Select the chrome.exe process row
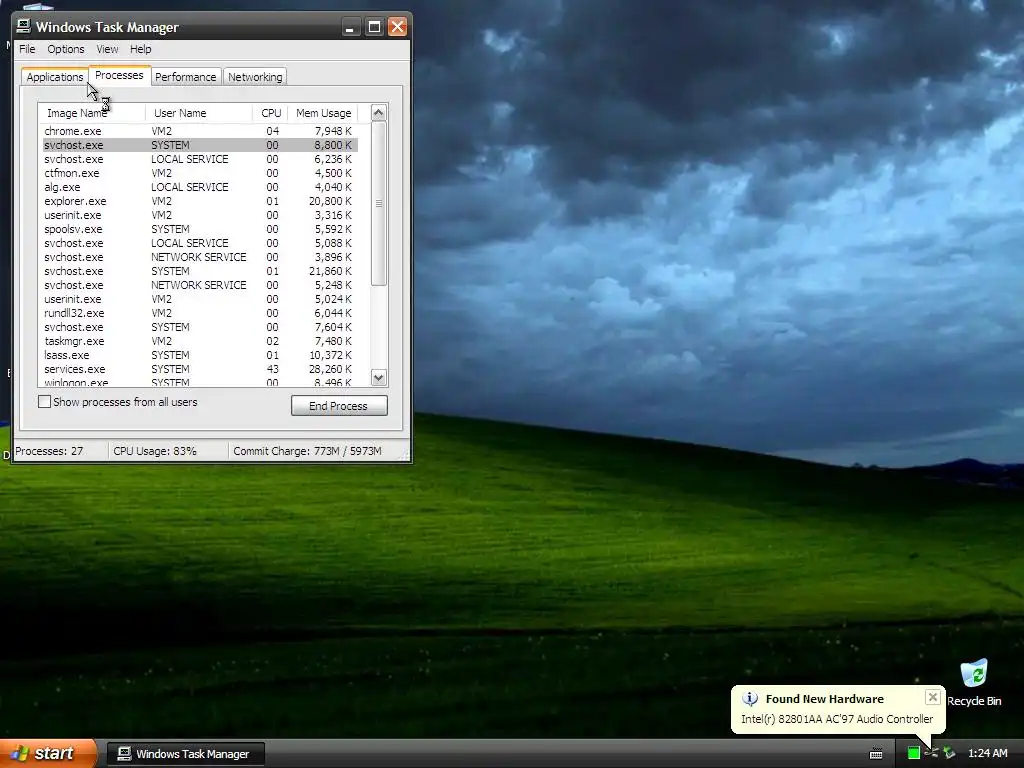1024x768 pixels. (200, 131)
